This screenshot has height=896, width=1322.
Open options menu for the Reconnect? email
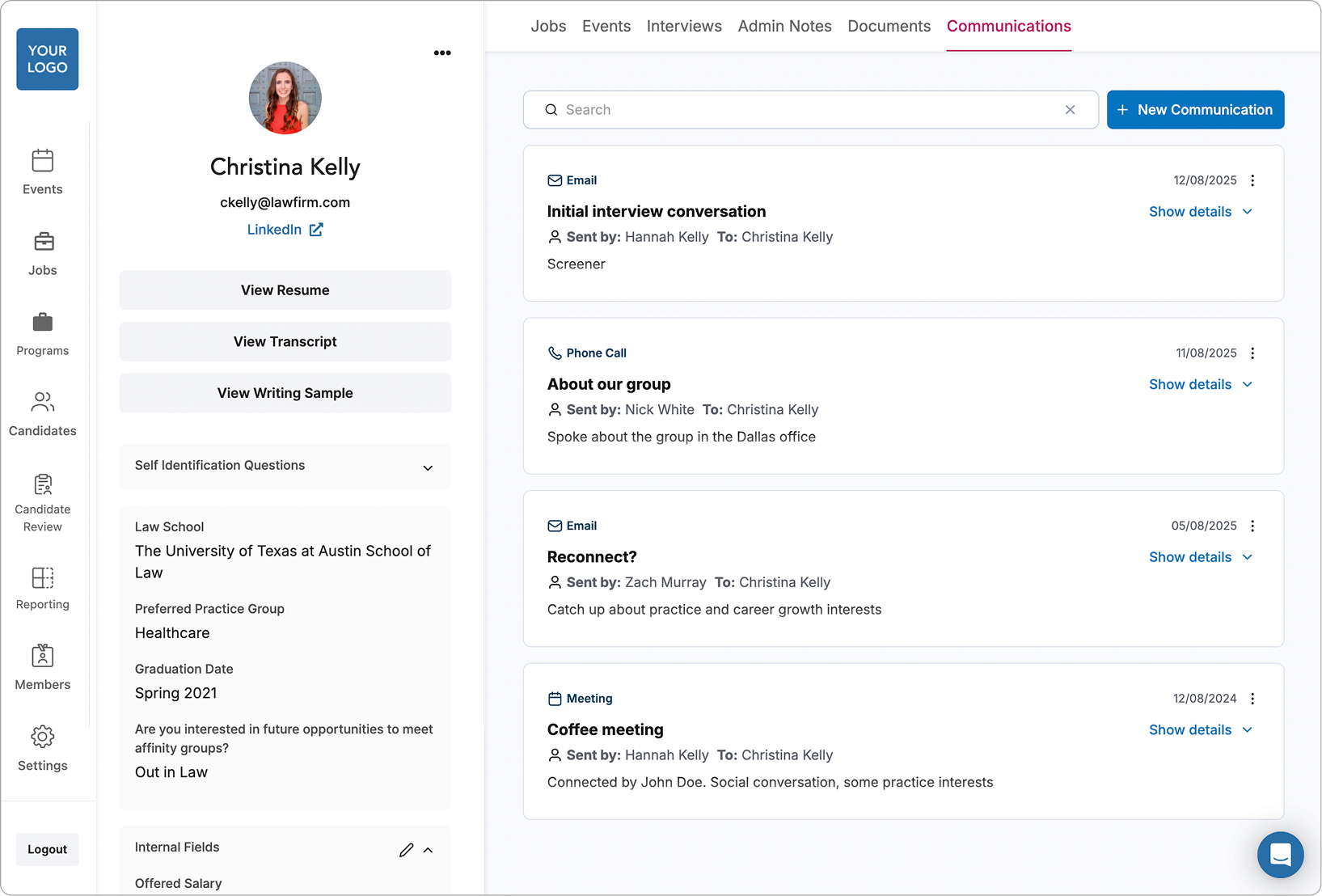(x=1252, y=525)
